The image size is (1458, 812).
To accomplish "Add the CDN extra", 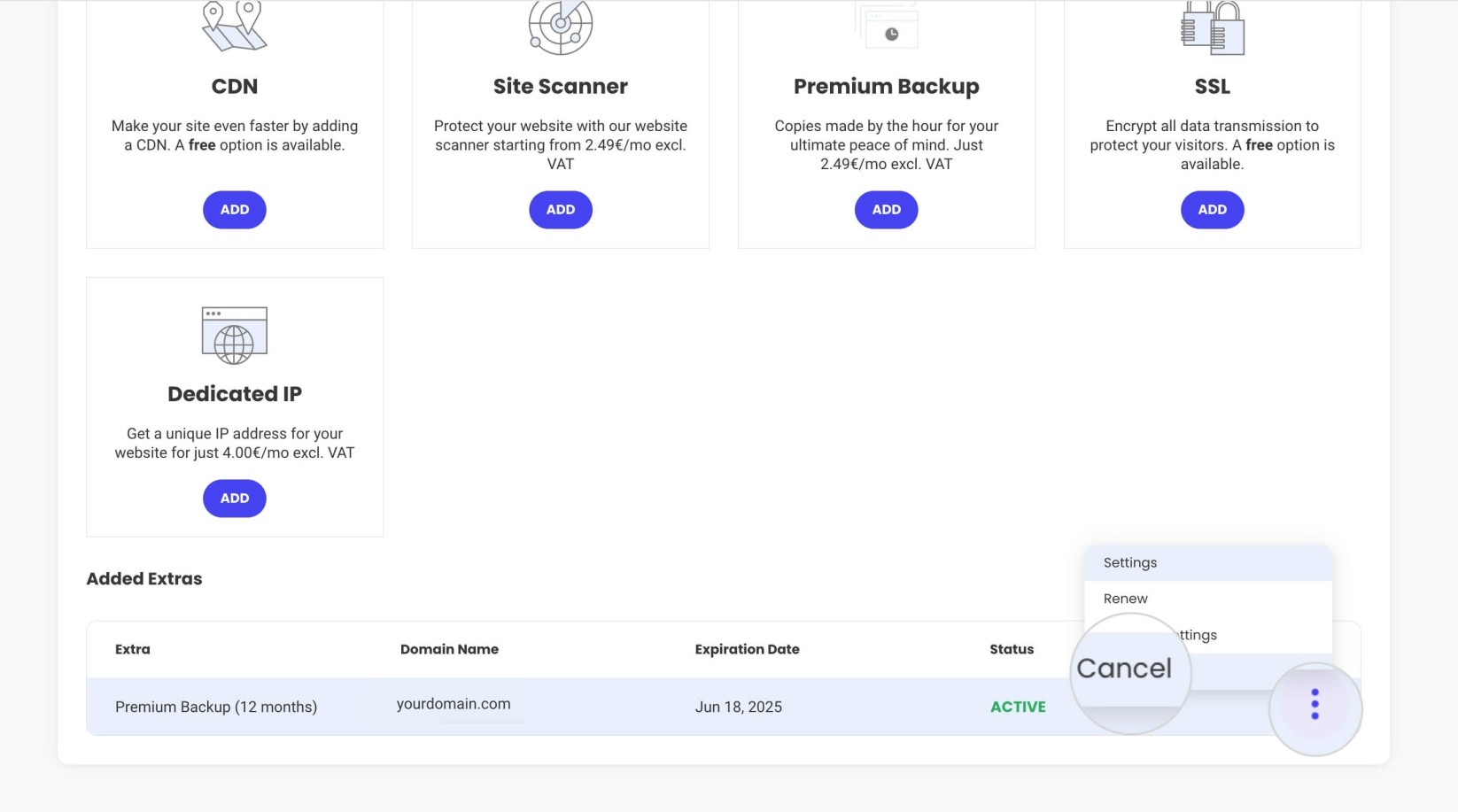I will (x=234, y=209).
